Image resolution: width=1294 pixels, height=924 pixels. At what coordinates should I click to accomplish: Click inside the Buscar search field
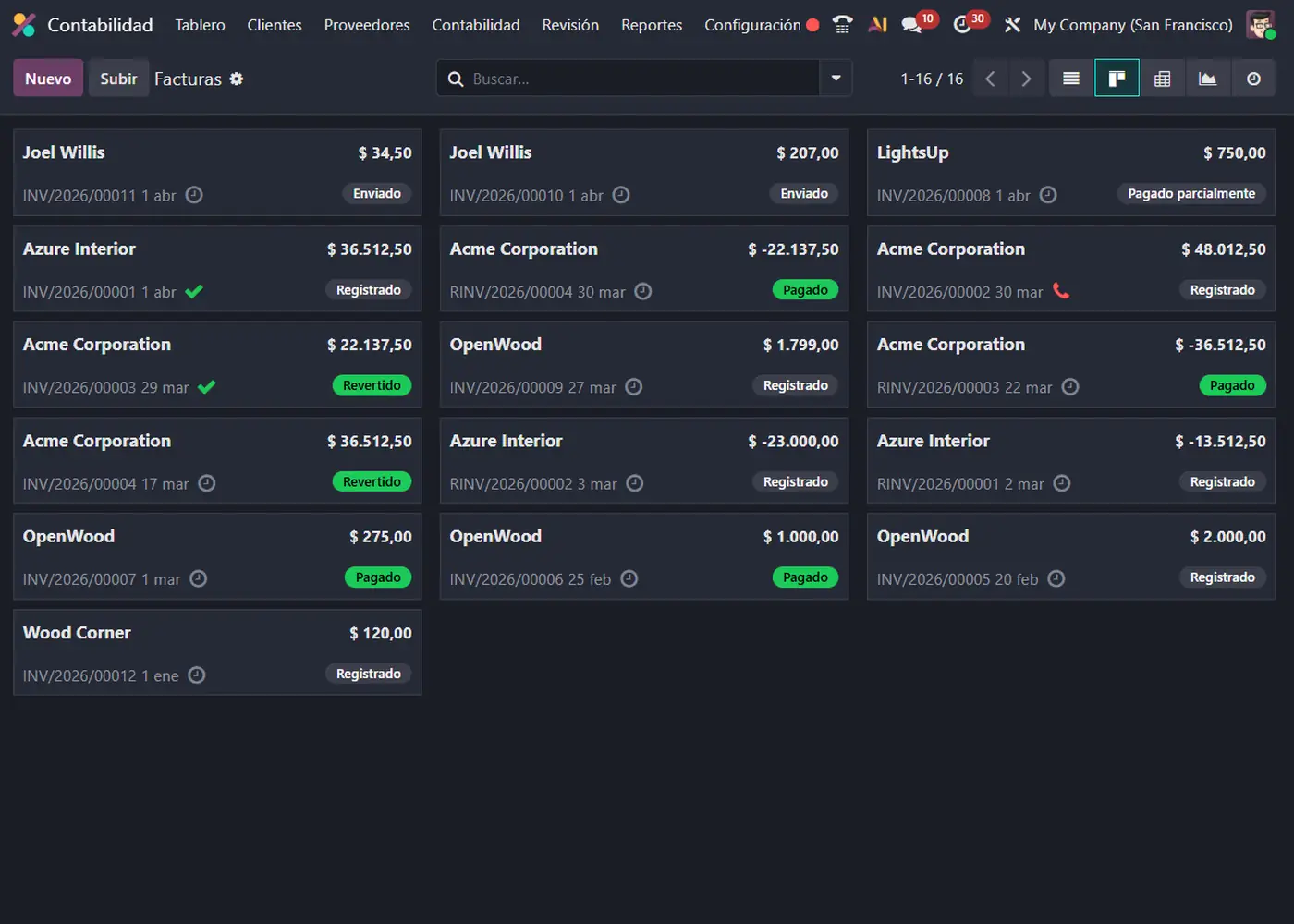pyautogui.click(x=638, y=79)
